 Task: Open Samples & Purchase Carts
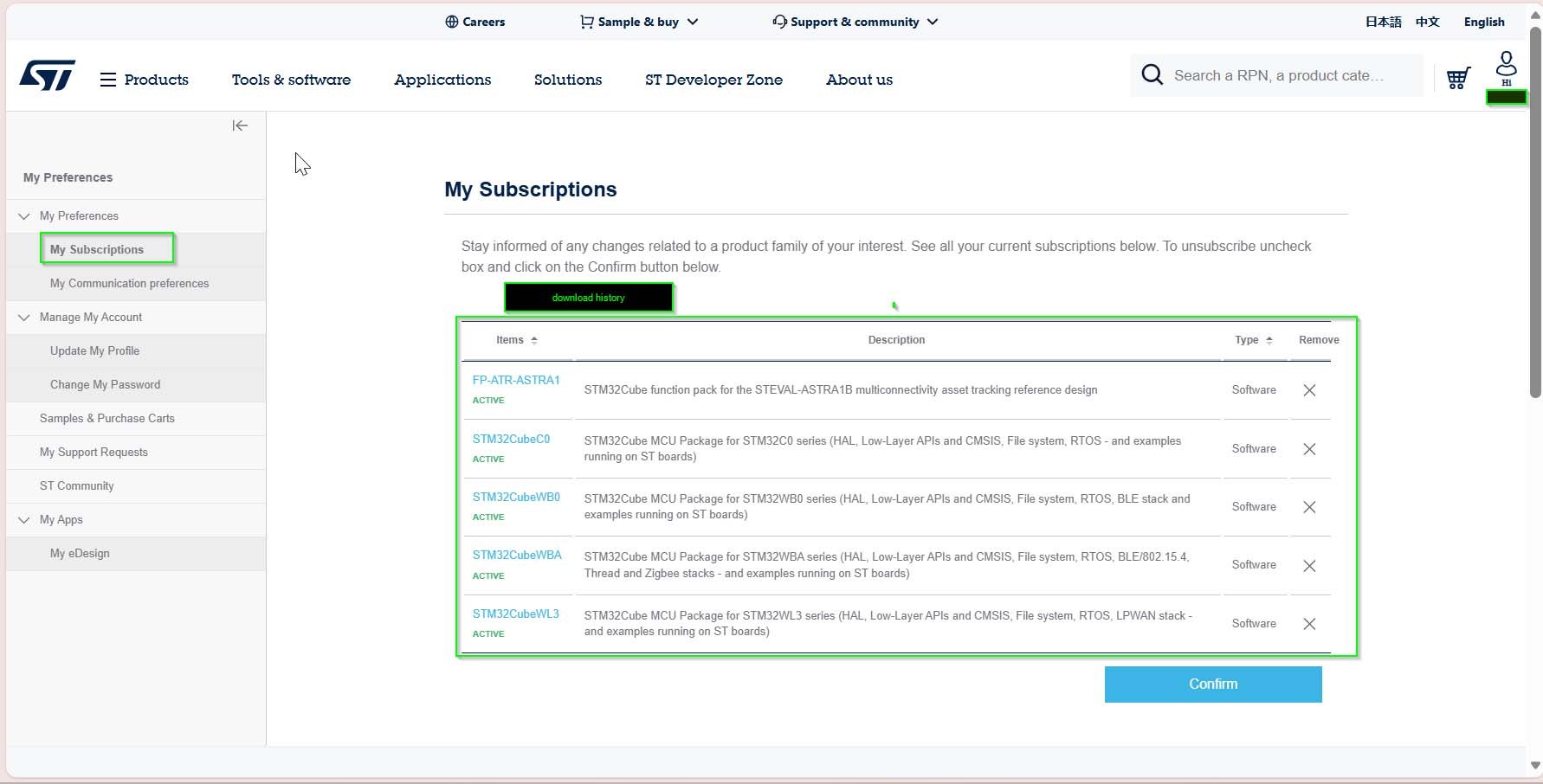(107, 418)
